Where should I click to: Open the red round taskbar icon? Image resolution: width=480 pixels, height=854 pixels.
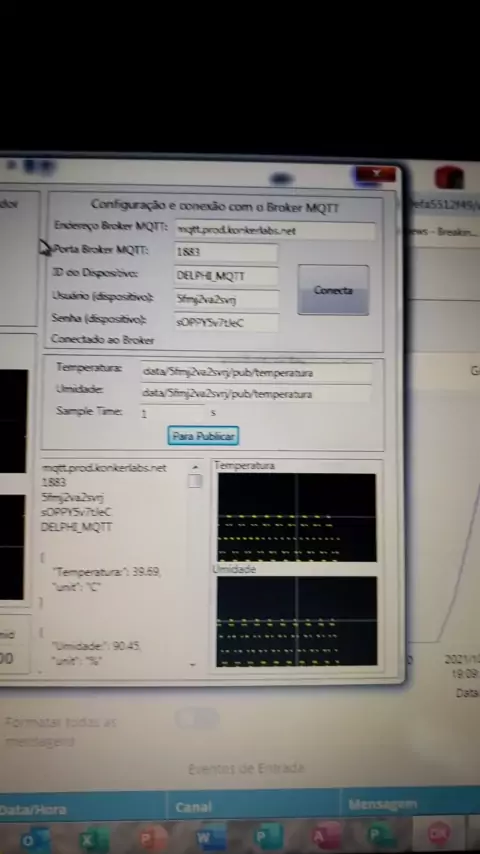point(439,833)
